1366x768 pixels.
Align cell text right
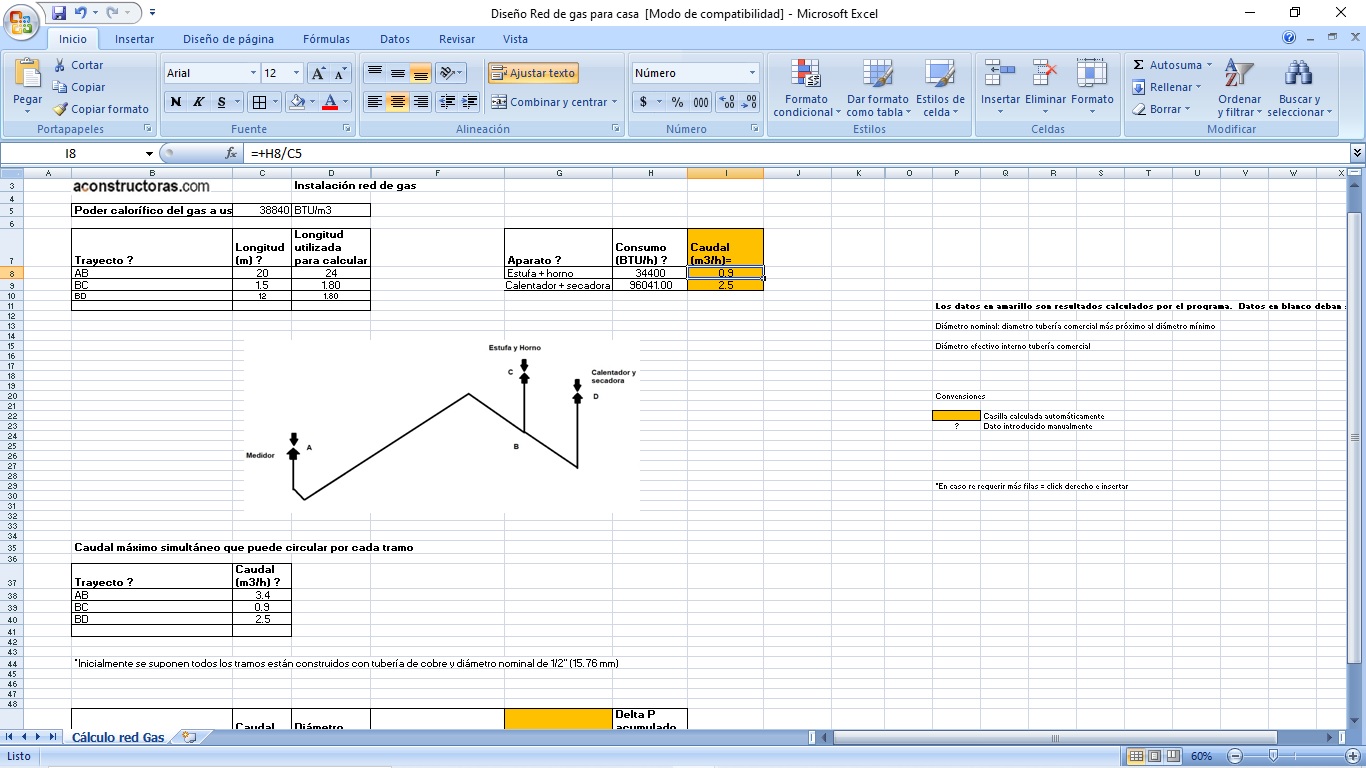[x=421, y=102]
